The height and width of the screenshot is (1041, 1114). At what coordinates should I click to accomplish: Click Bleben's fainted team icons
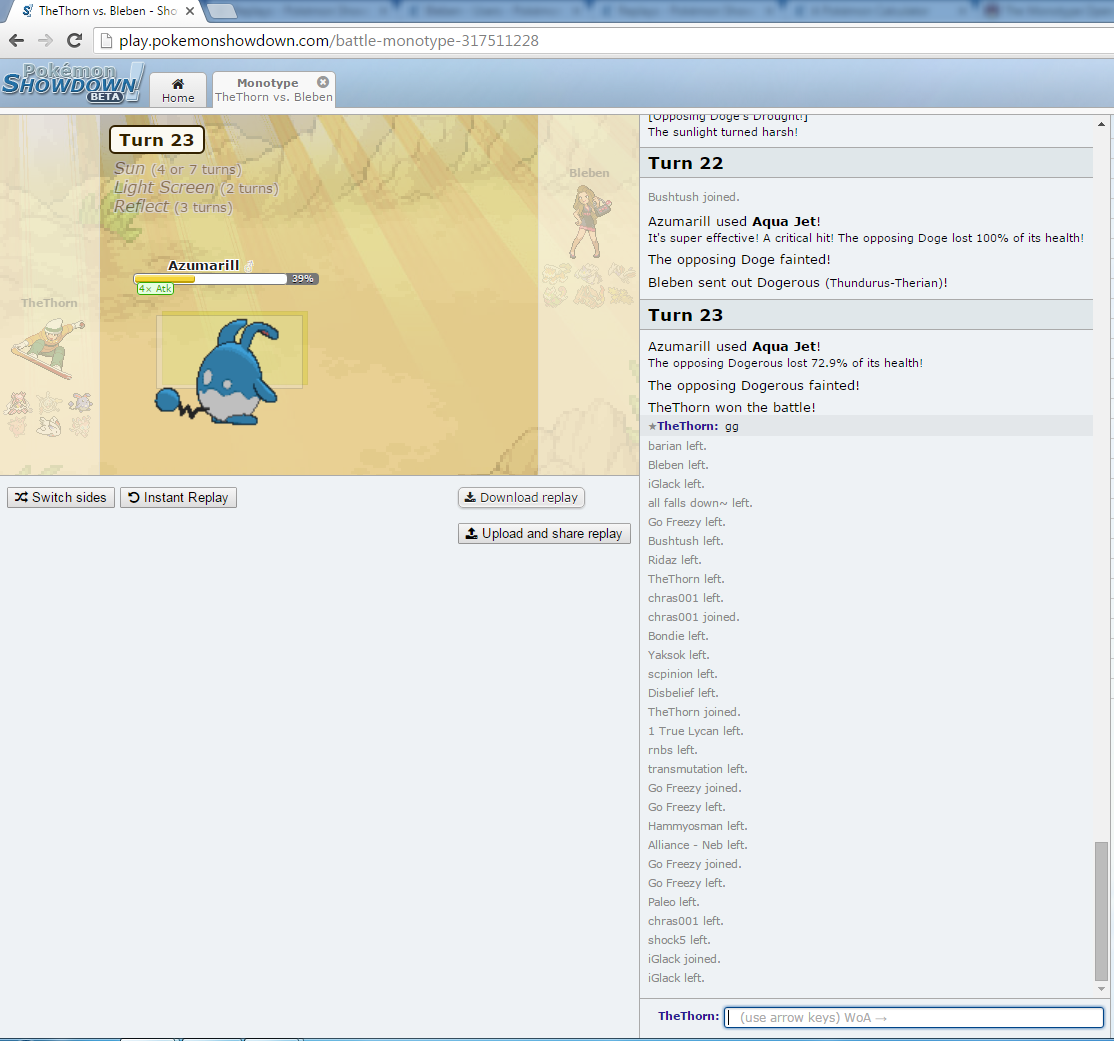pos(589,284)
